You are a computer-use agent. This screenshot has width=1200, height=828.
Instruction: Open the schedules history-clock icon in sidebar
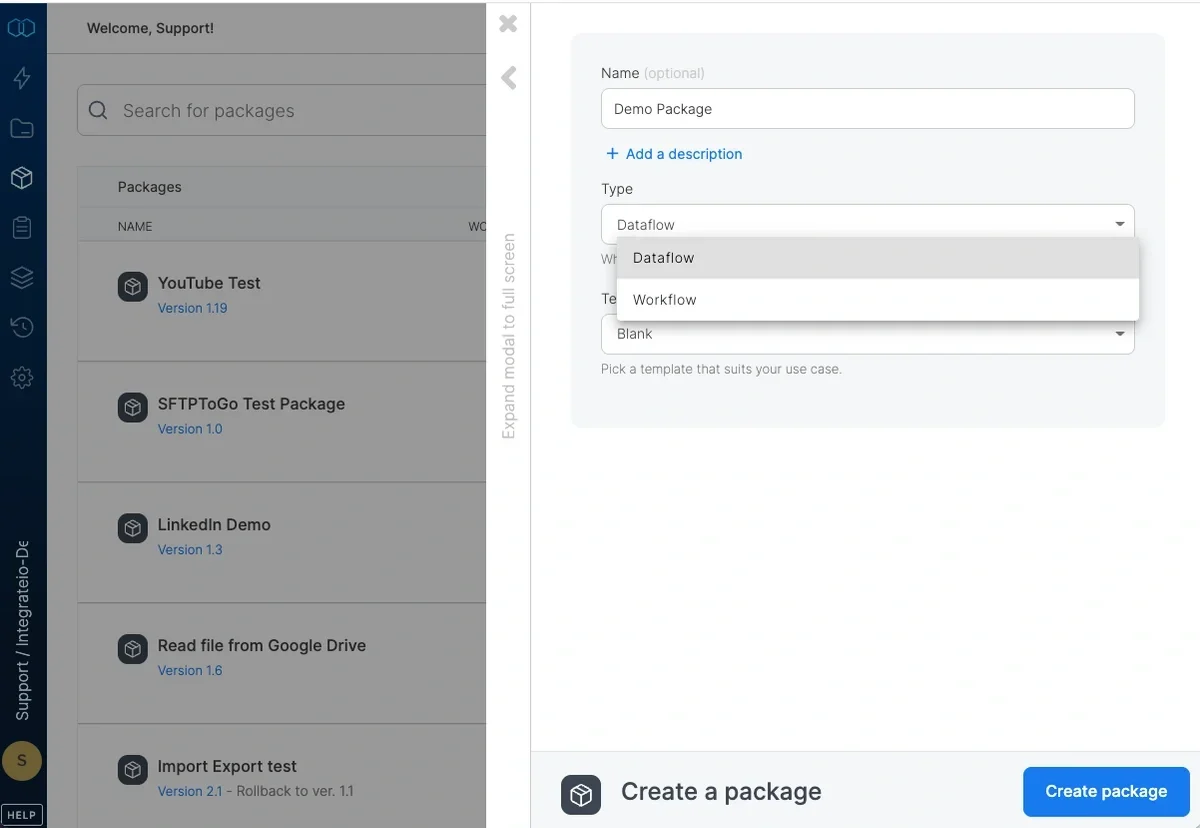(22, 327)
